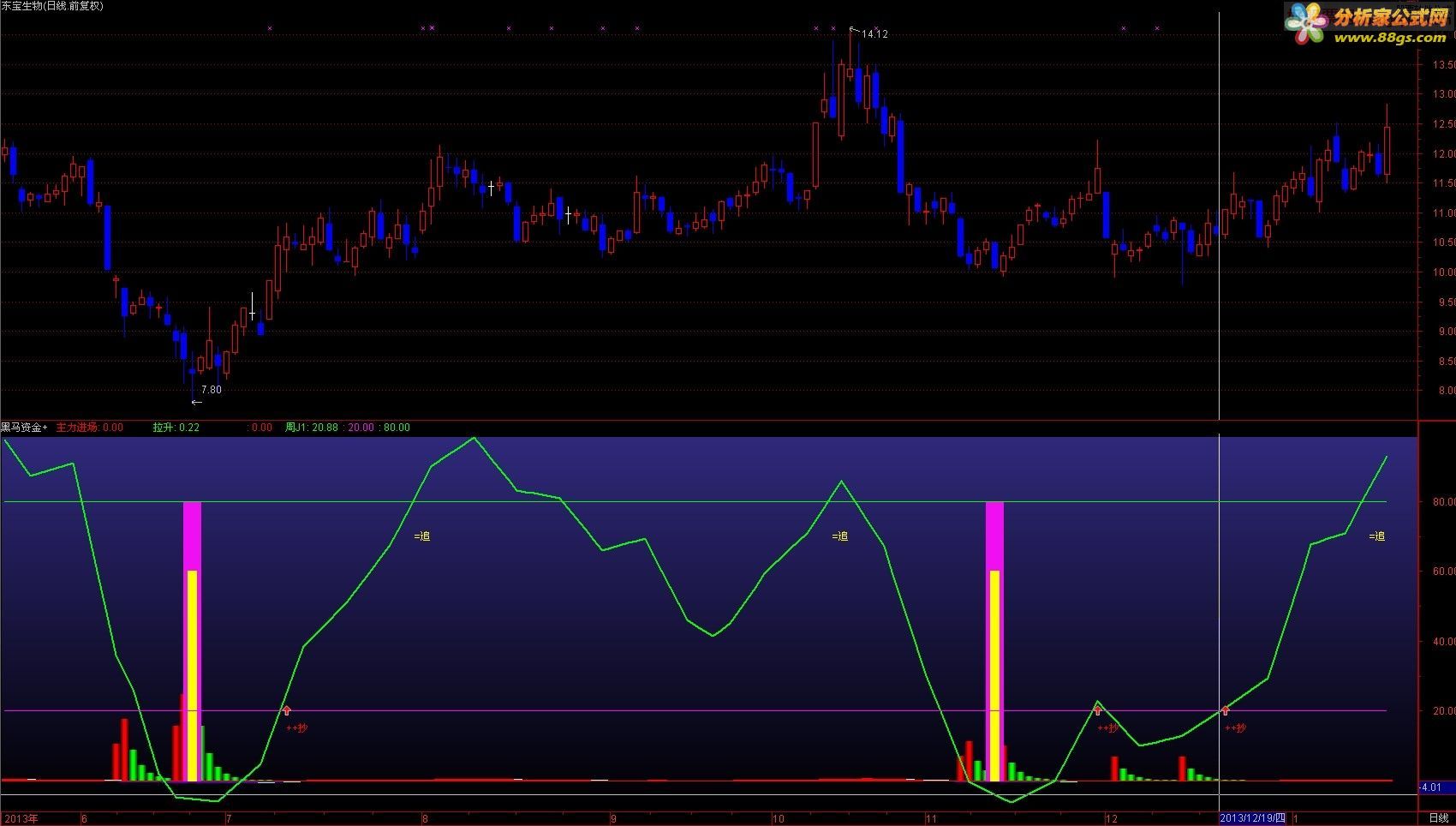Click the 40.00 level on the indicator axis

point(1443,642)
